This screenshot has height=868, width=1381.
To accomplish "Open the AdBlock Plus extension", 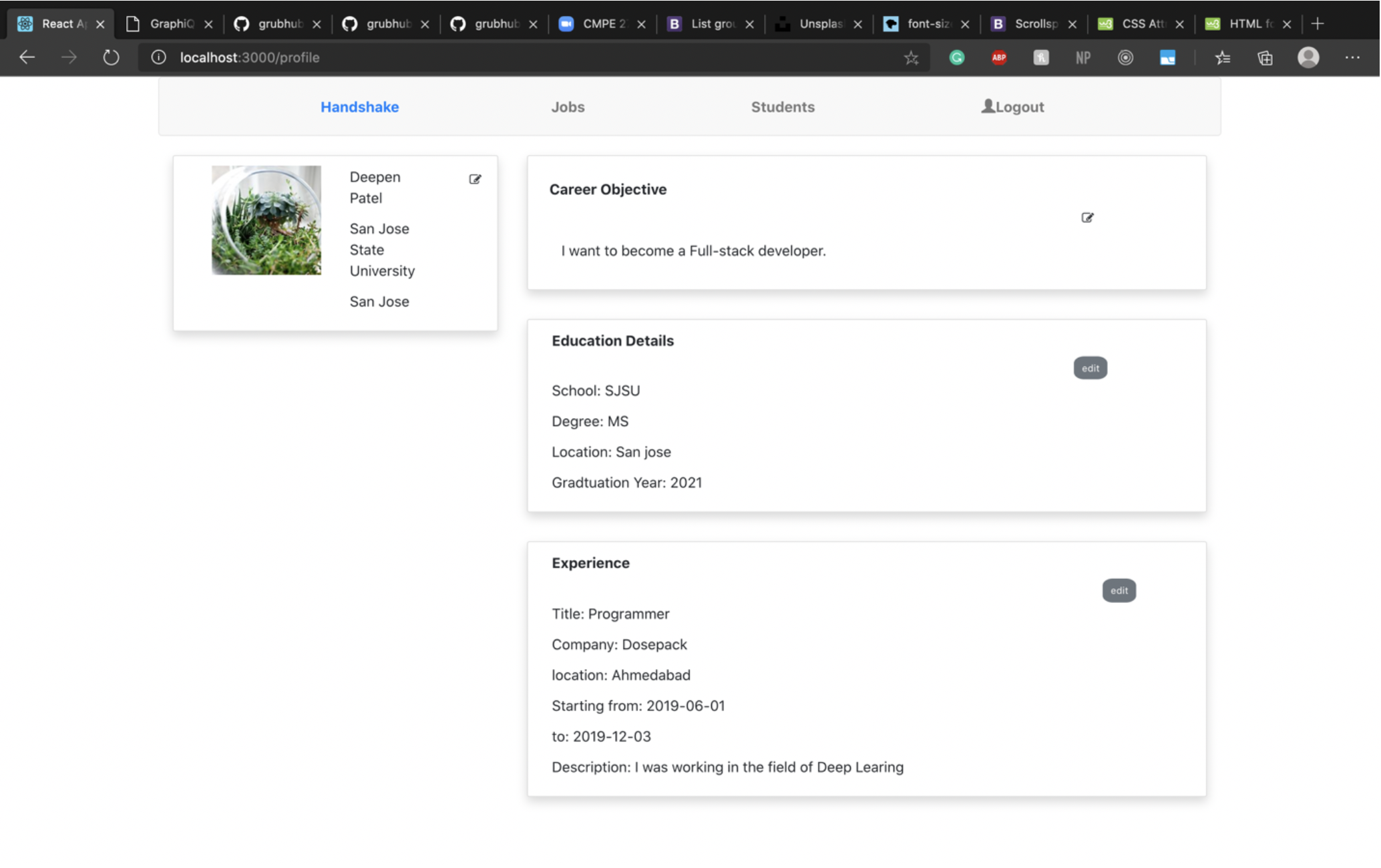I will 998,57.
